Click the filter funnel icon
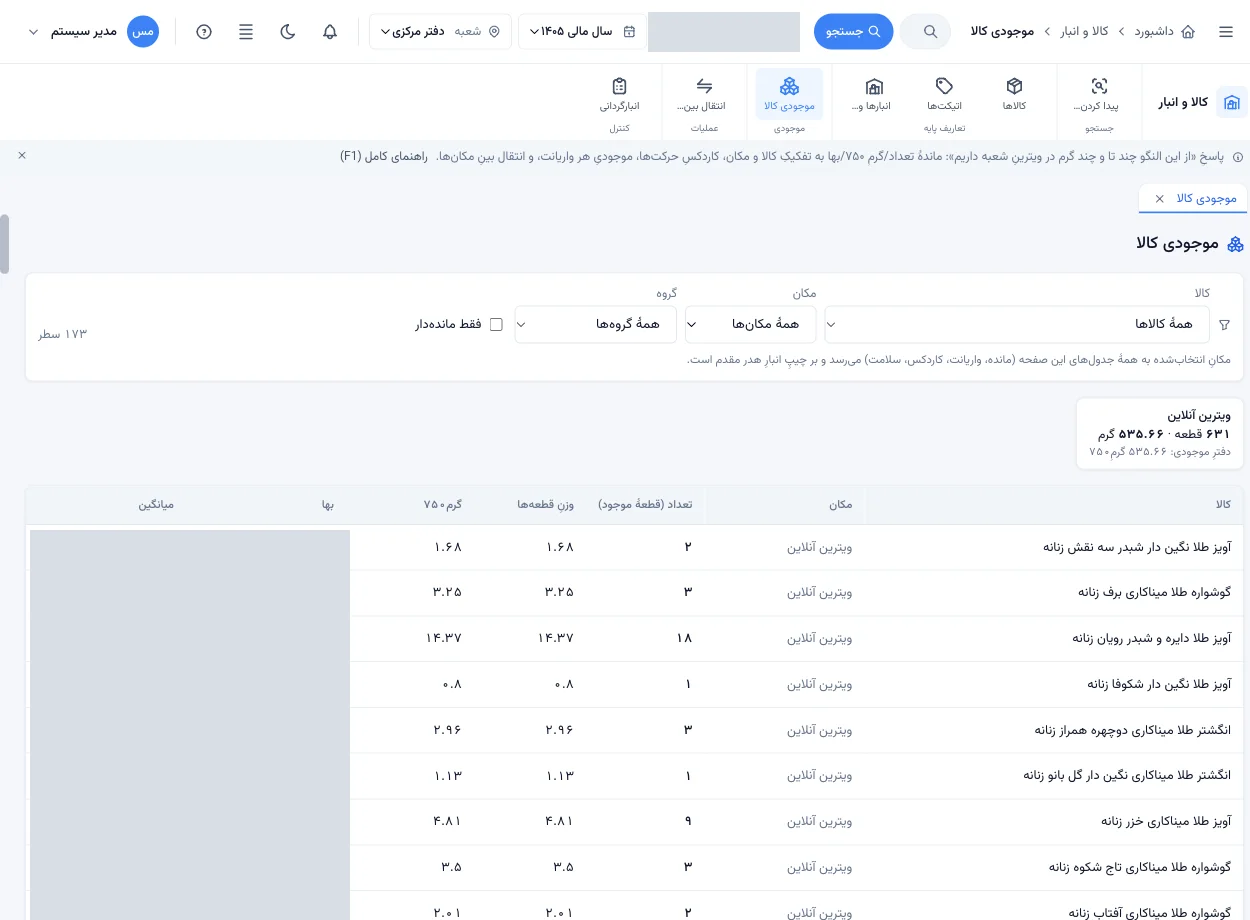Screen dimensions: 1250x920 point(1225,325)
